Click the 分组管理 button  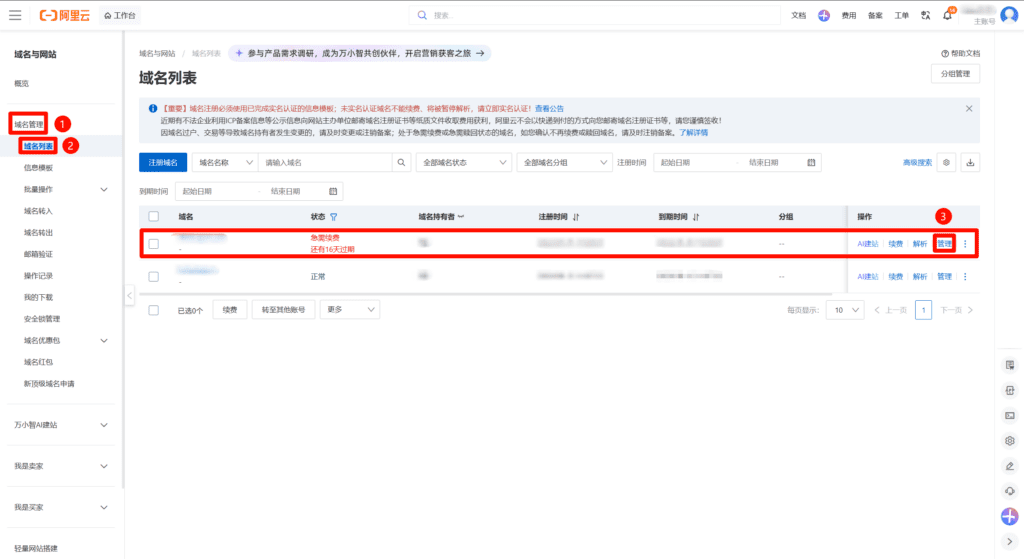955,74
